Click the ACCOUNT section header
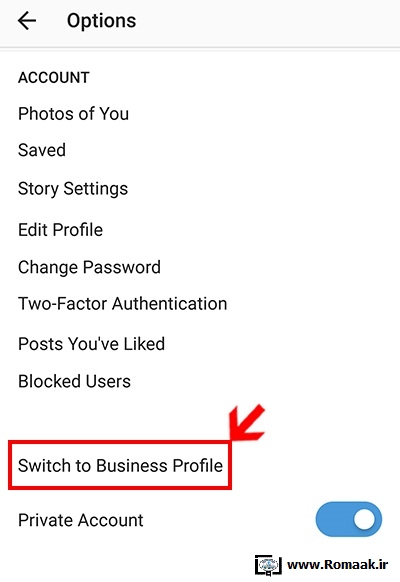 (54, 78)
